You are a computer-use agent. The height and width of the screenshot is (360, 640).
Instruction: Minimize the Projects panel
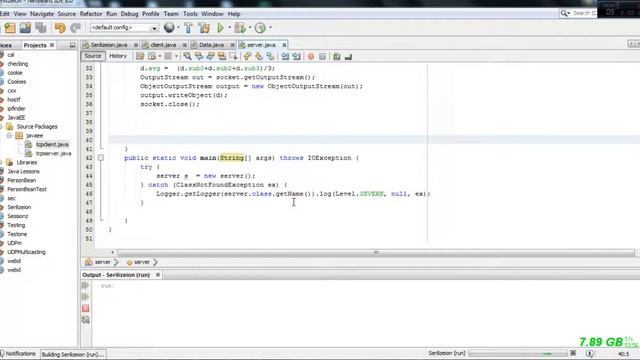click(x=72, y=45)
